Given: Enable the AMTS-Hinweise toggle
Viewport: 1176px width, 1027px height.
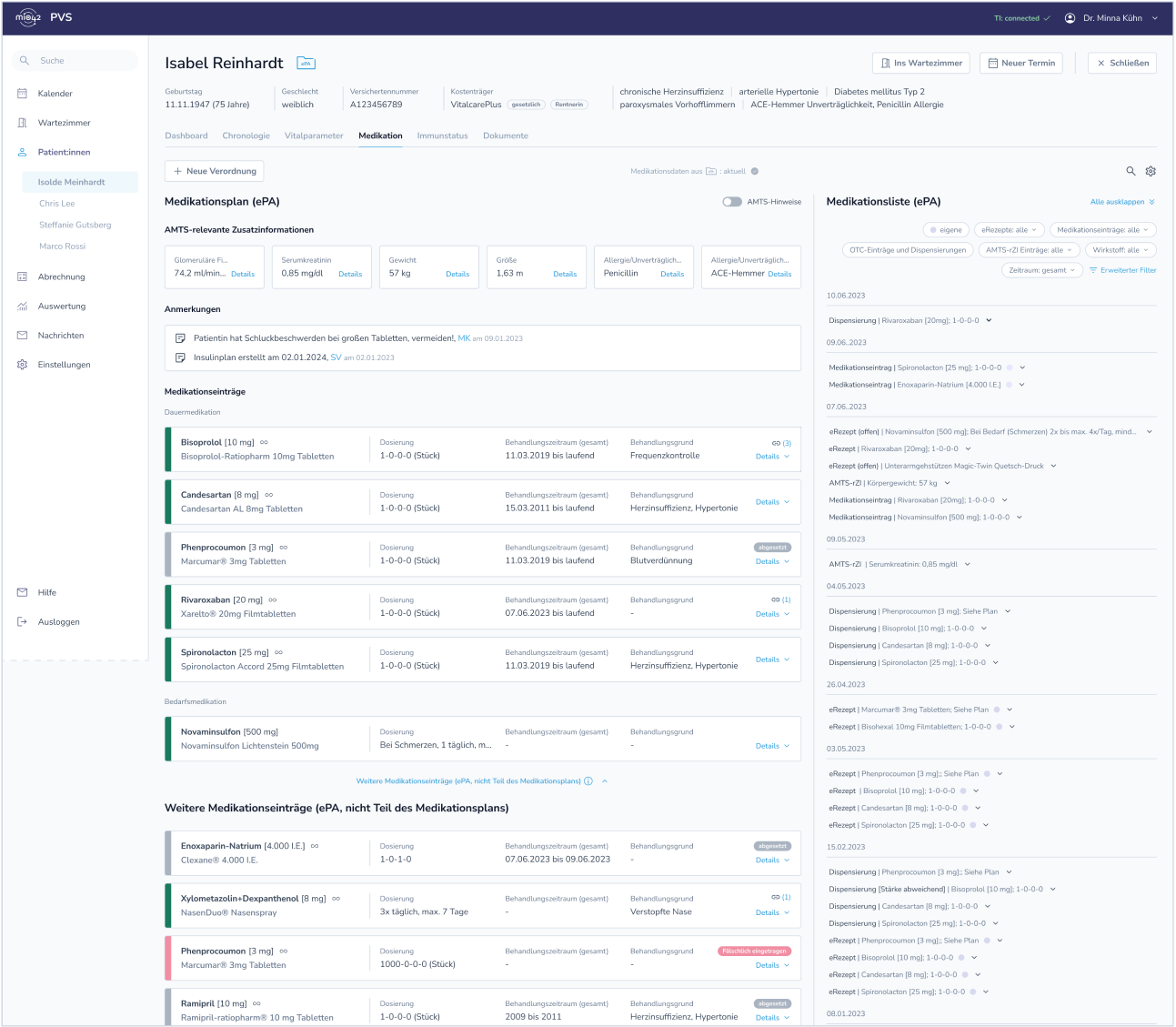Looking at the screenshot, I should 732,202.
